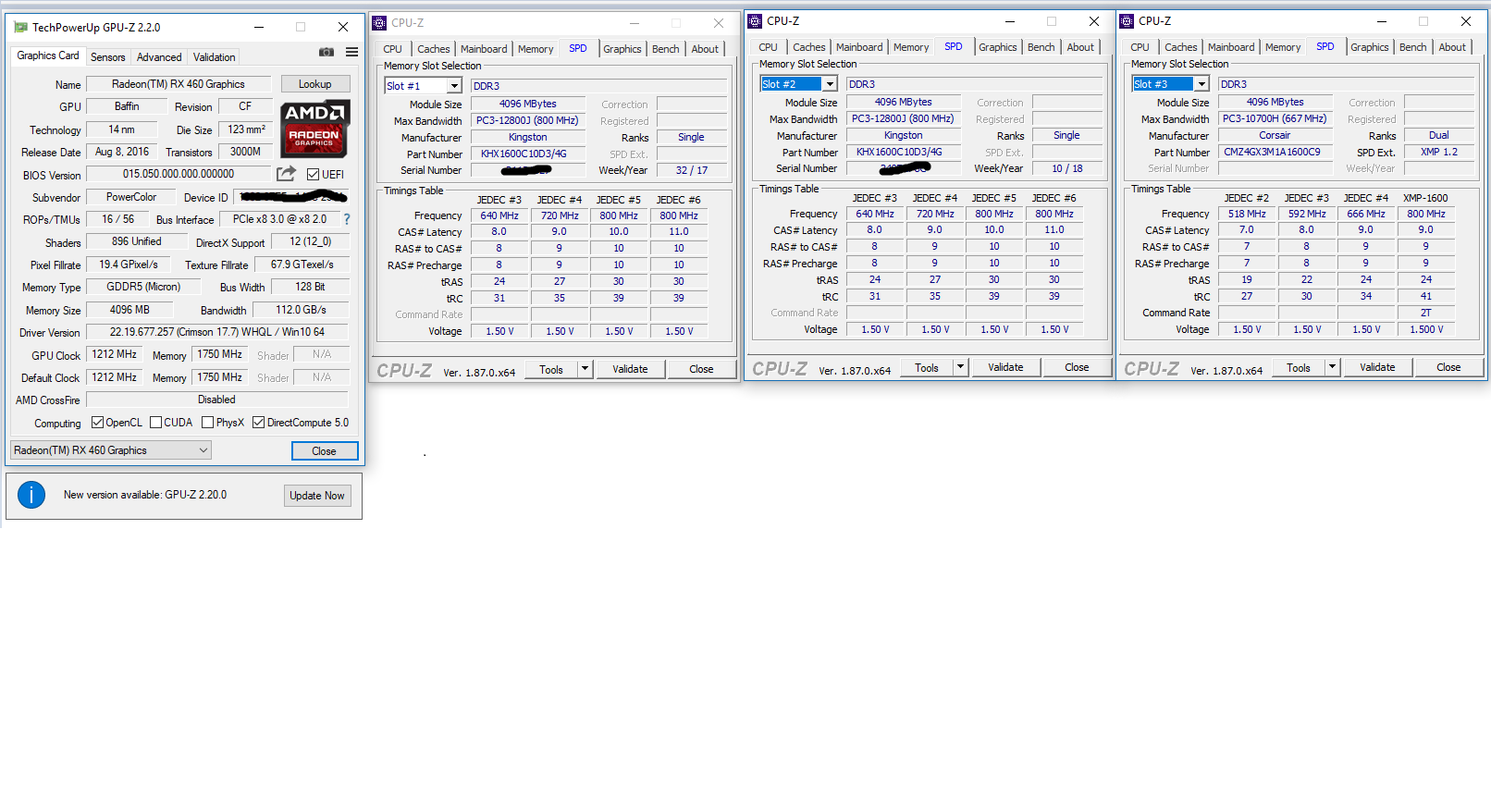This screenshot has height=812, width=1491.
Task: Click the Week/Year value 10 / 18
Action: (x=1067, y=168)
